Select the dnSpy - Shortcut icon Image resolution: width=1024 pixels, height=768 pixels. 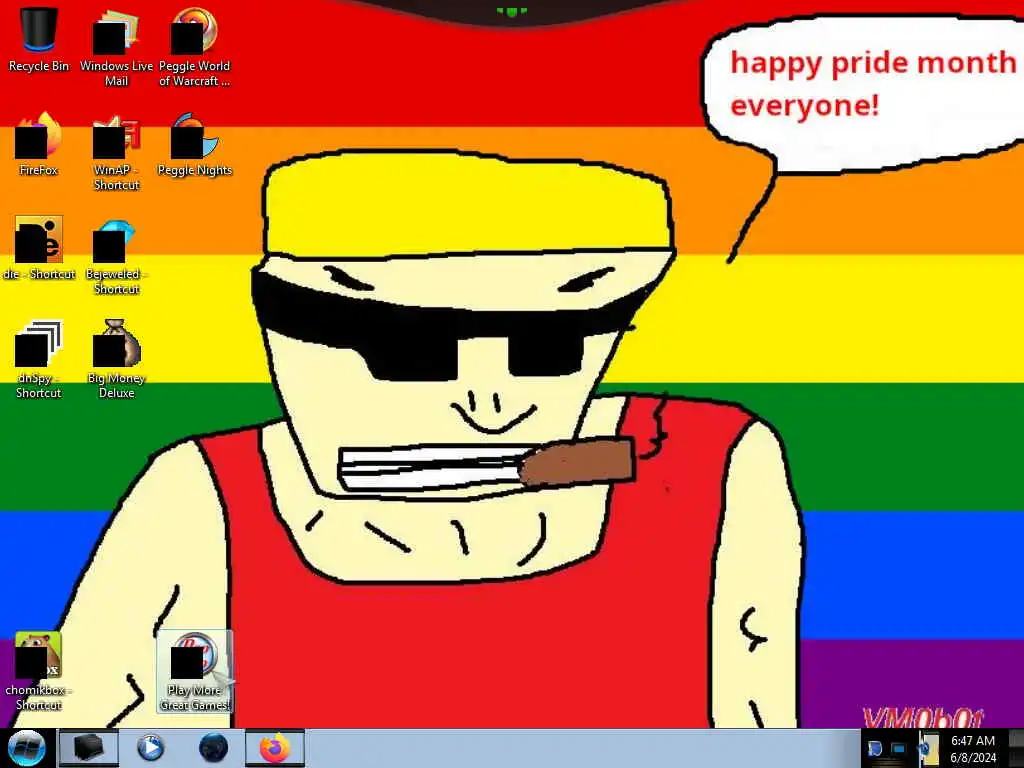pyautogui.click(x=39, y=359)
